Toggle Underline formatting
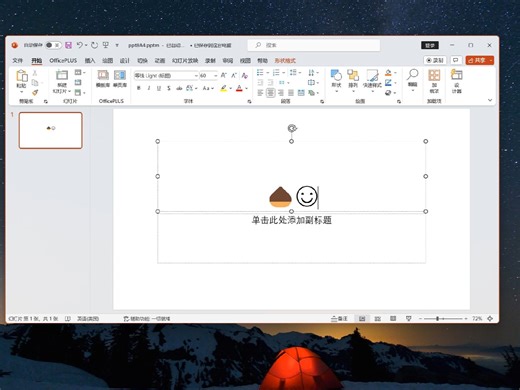 159,88
